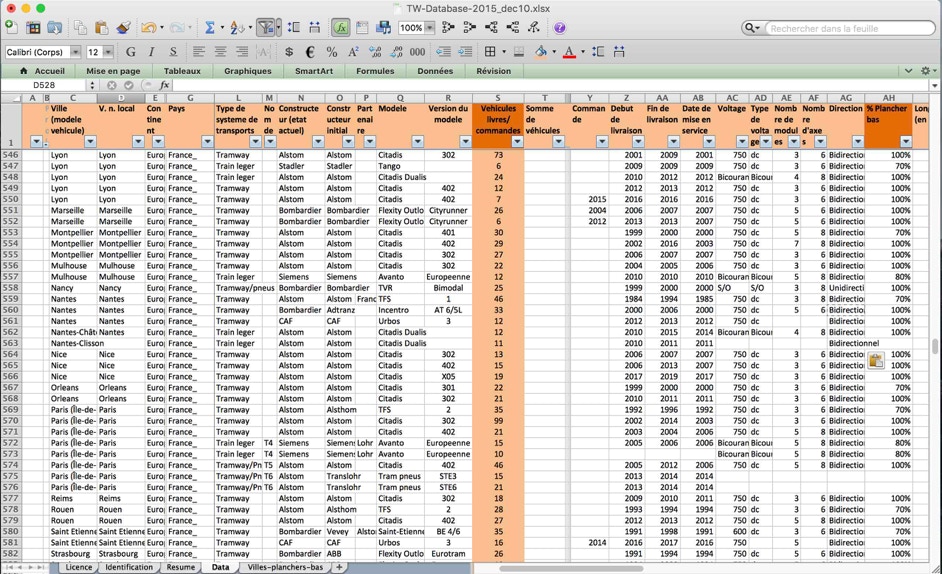This screenshot has height=574, width=942.
Task: Click the Name Box showing D528
Action: [45, 85]
